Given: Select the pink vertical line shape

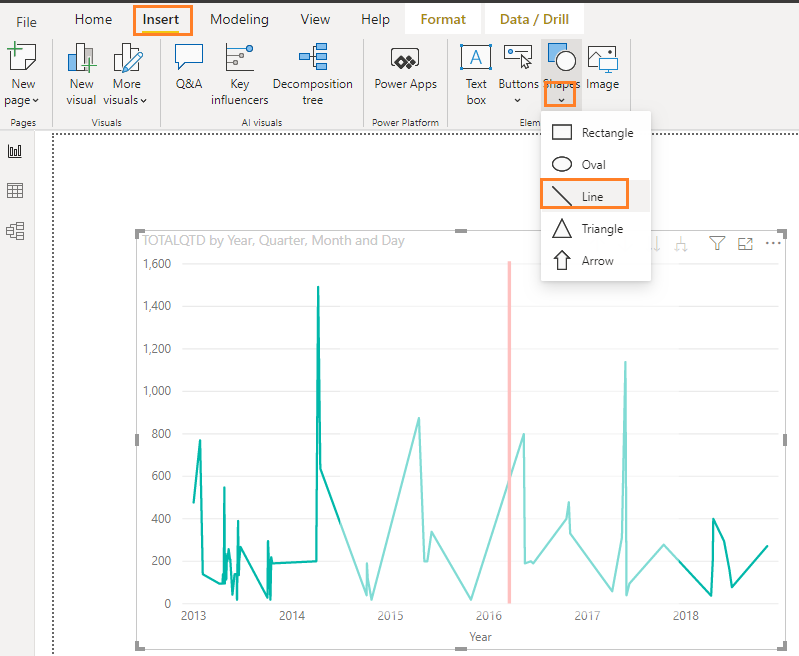Looking at the screenshot, I should (x=509, y=432).
